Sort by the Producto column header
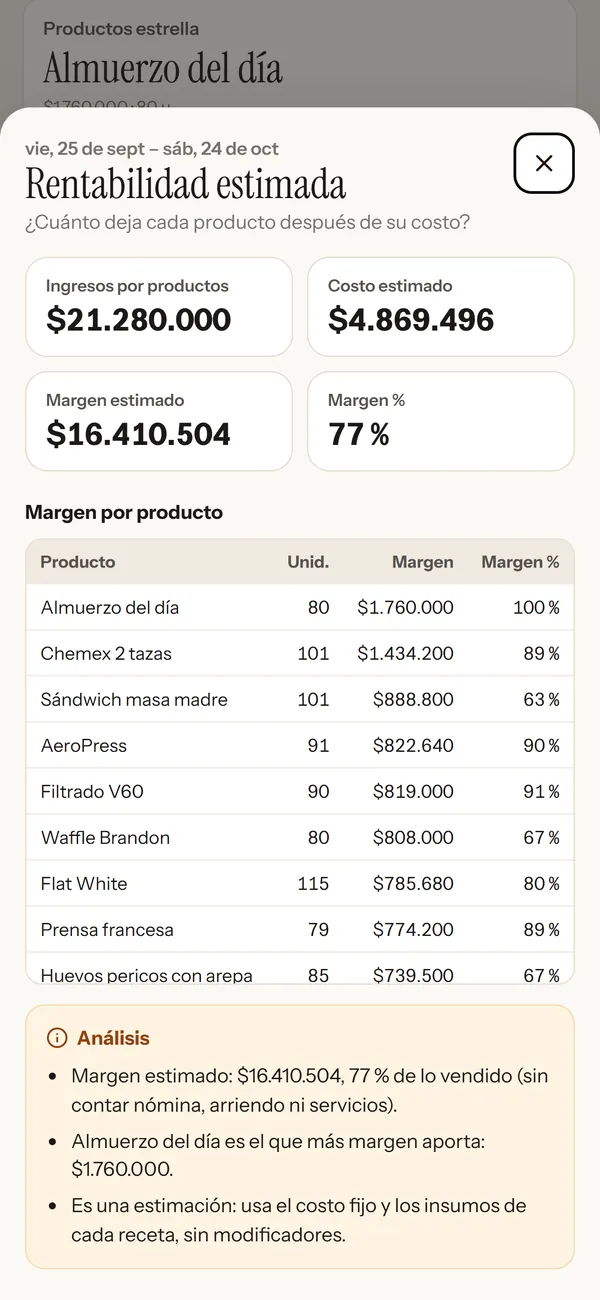 pyautogui.click(x=78, y=562)
